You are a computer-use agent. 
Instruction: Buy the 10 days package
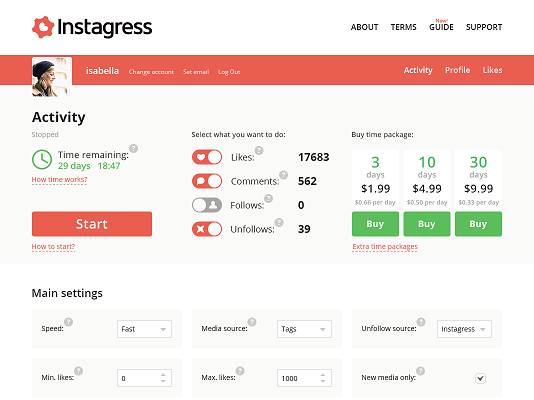point(427,224)
